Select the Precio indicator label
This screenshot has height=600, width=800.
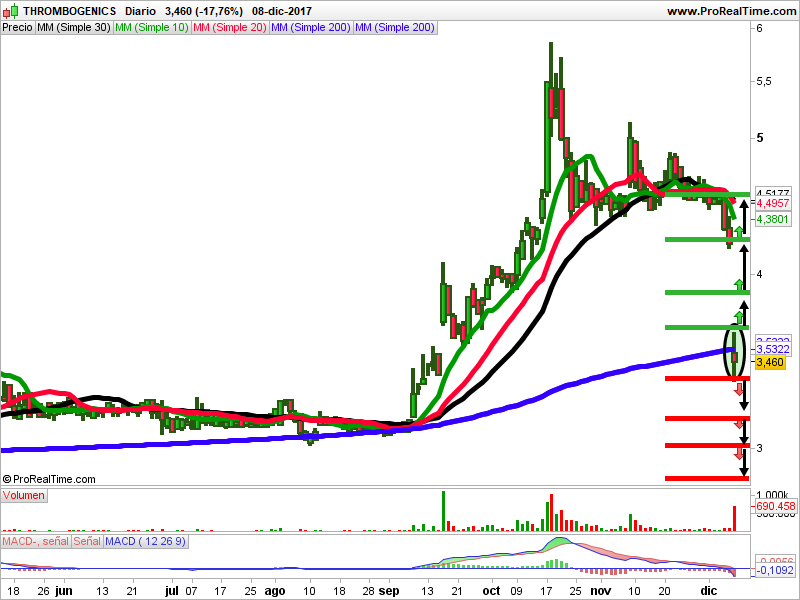point(17,28)
